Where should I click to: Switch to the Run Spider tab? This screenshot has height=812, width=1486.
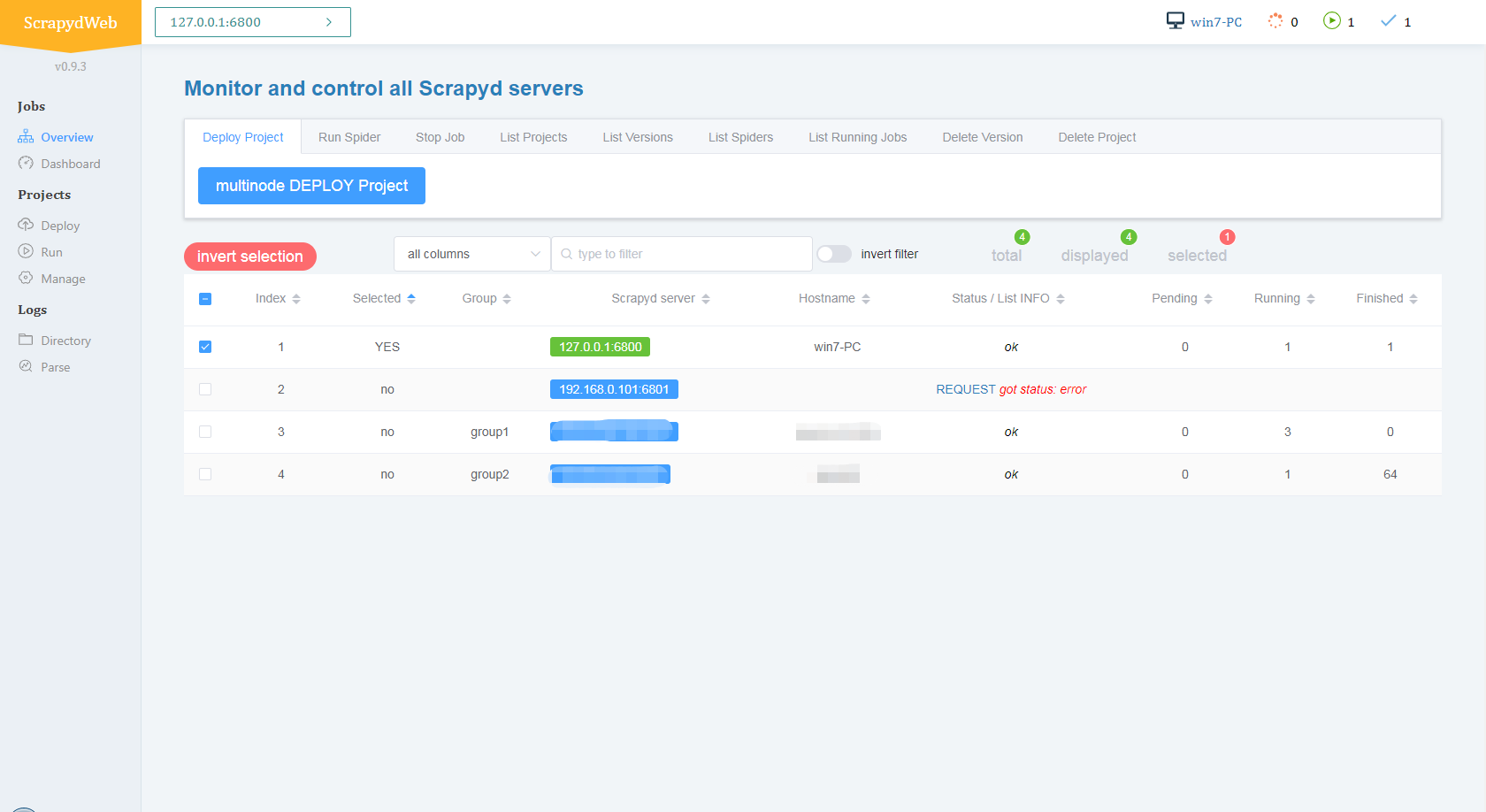(349, 137)
